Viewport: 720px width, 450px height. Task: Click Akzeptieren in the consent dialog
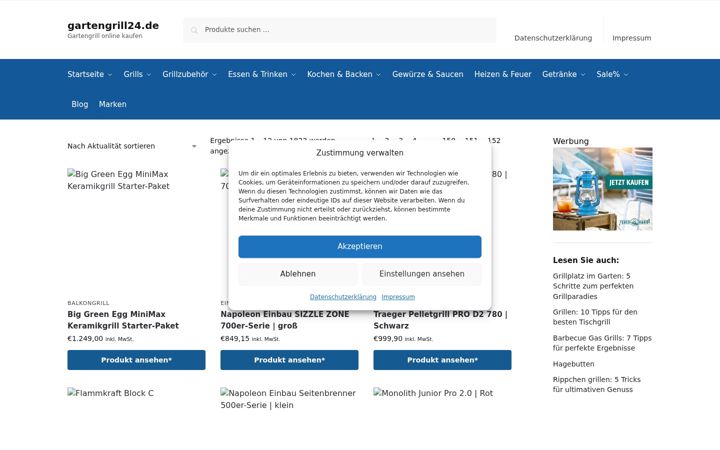(x=360, y=247)
